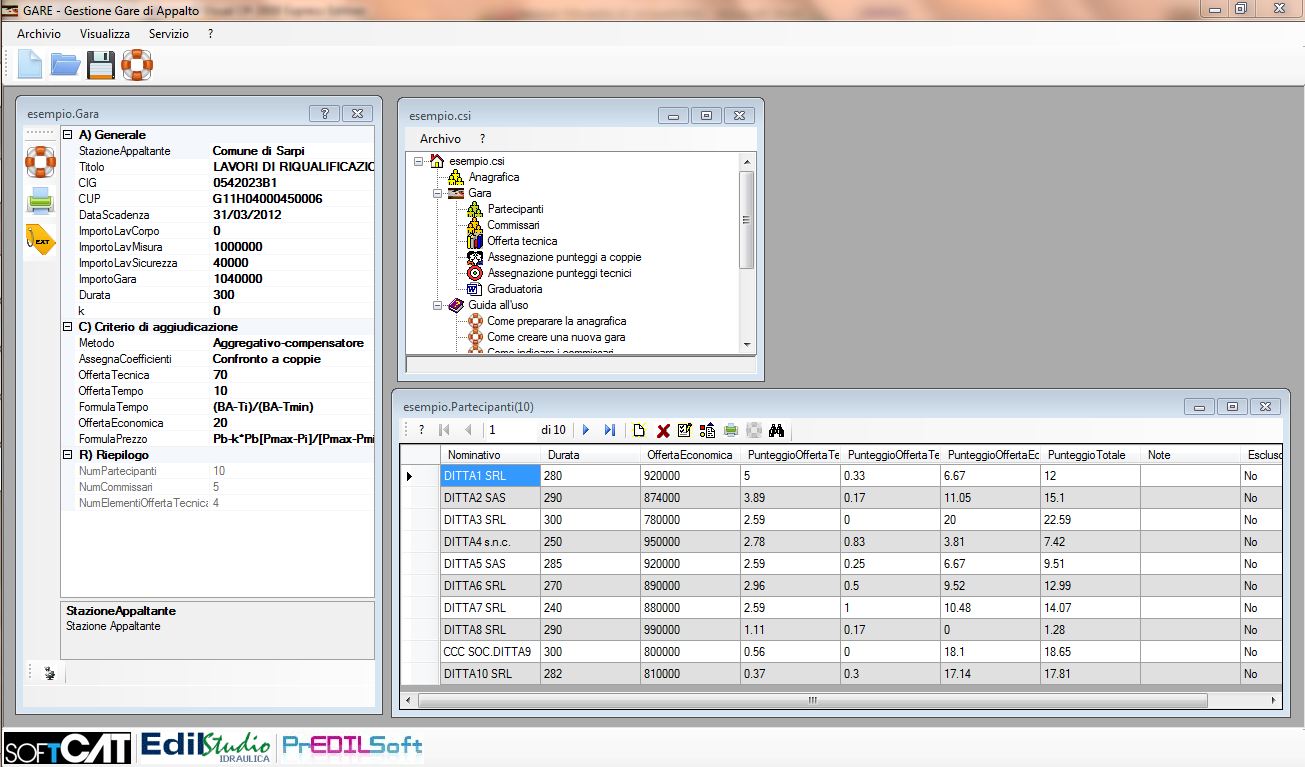Click the Open folder icon in main toolbar

(x=65, y=65)
